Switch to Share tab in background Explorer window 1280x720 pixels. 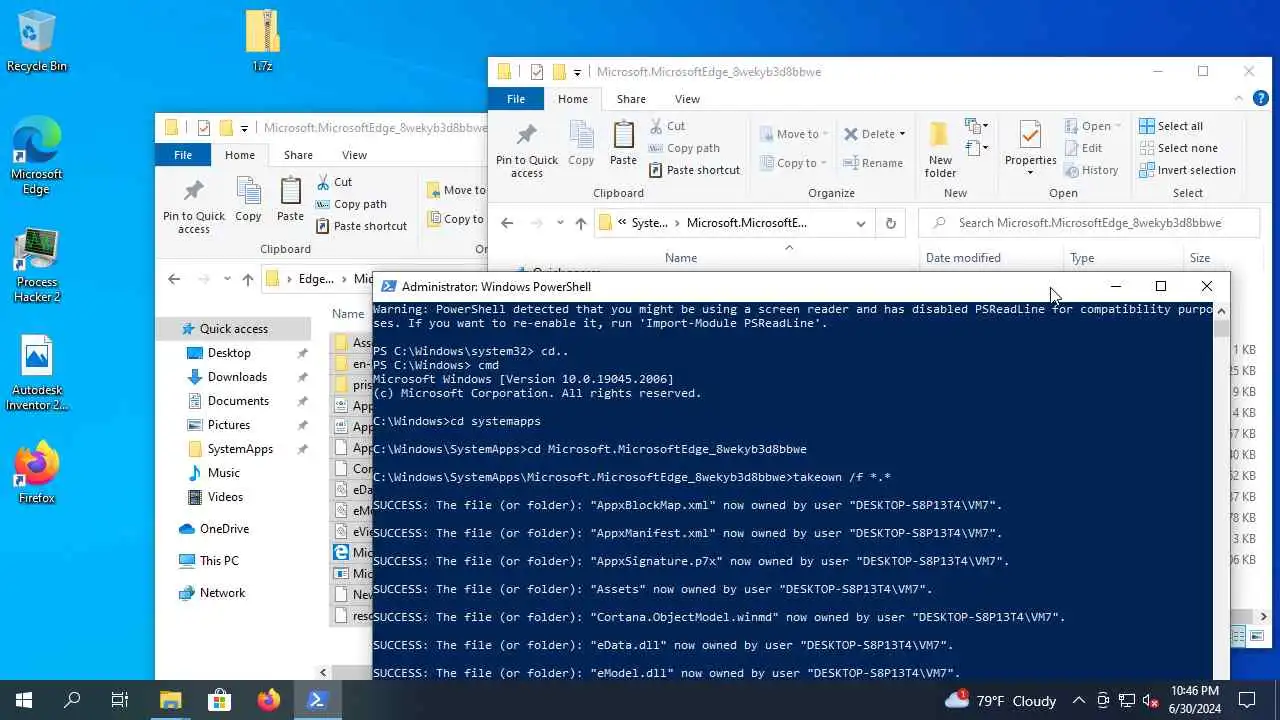pyautogui.click(x=298, y=155)
